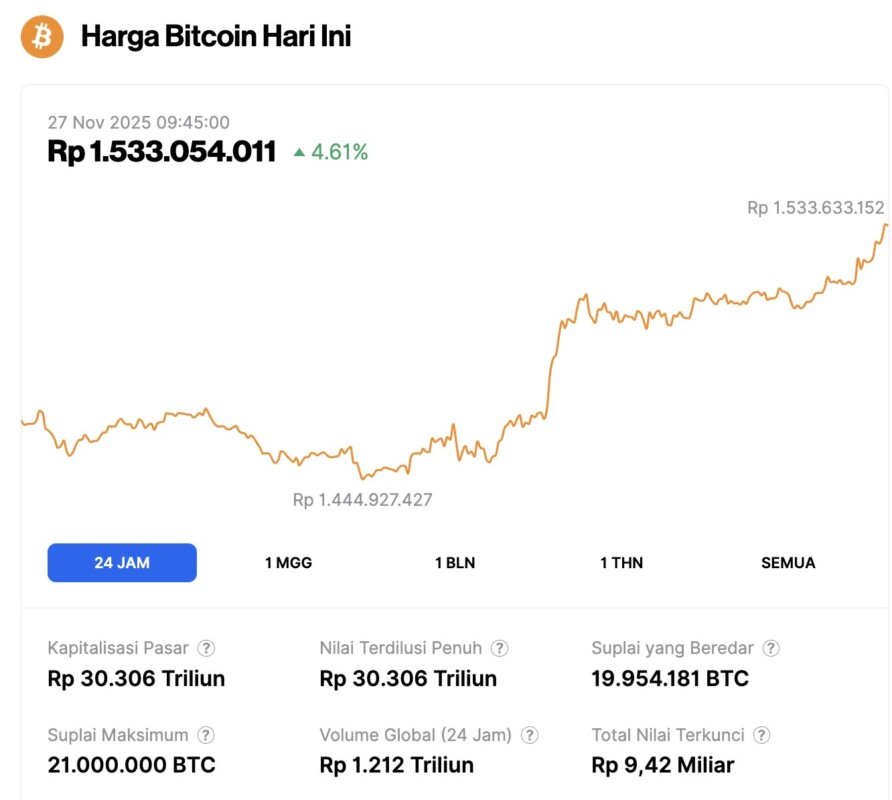Select the 24 JAM time range
The image size is (892, 800).
122,562
